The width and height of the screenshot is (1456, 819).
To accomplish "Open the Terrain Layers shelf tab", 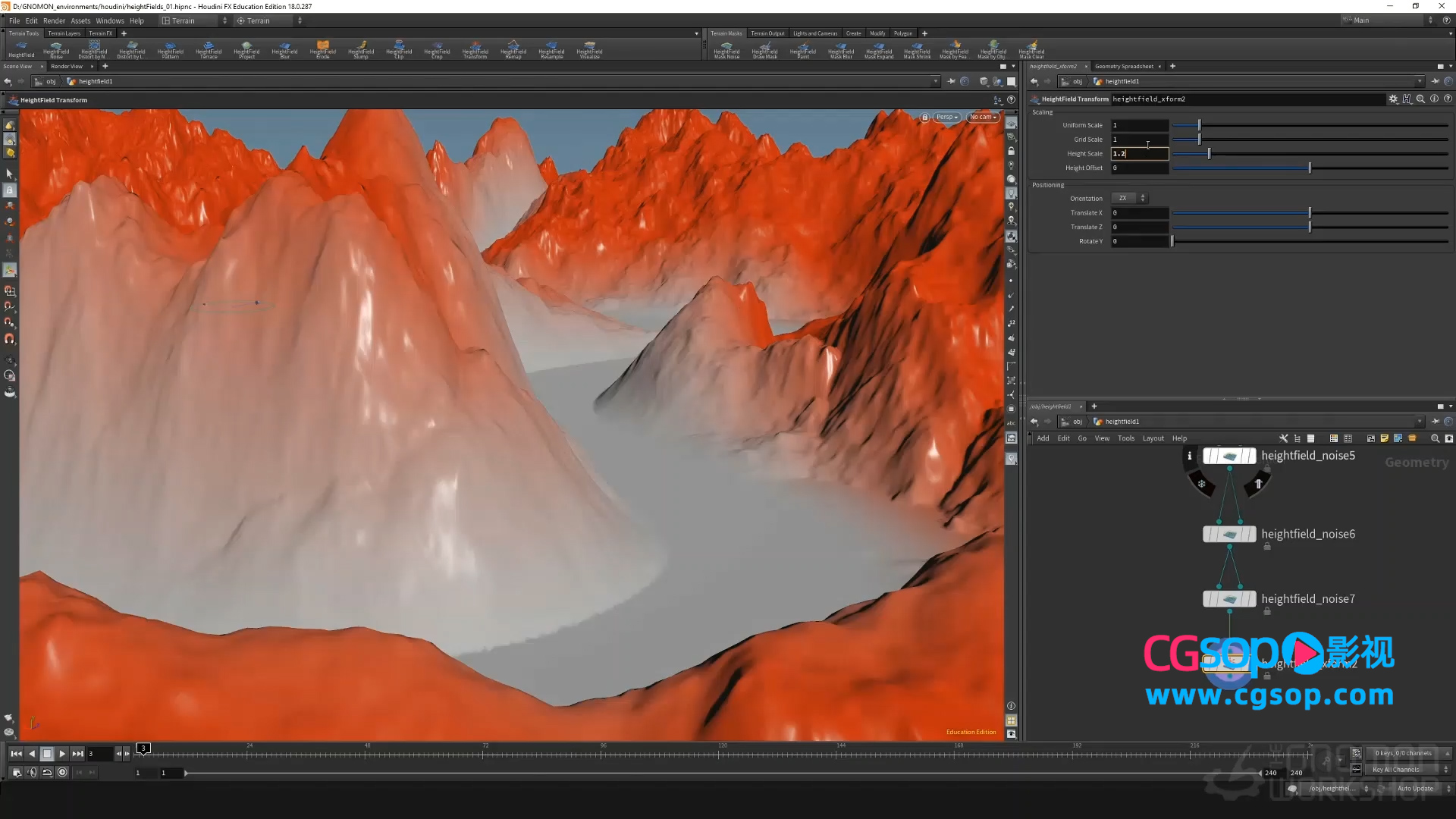I will 64,33.
